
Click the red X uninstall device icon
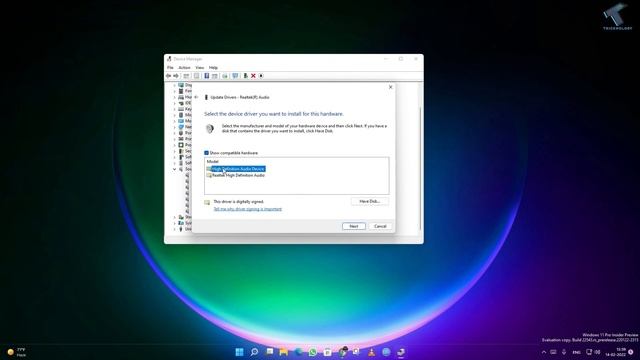[253, 76]
